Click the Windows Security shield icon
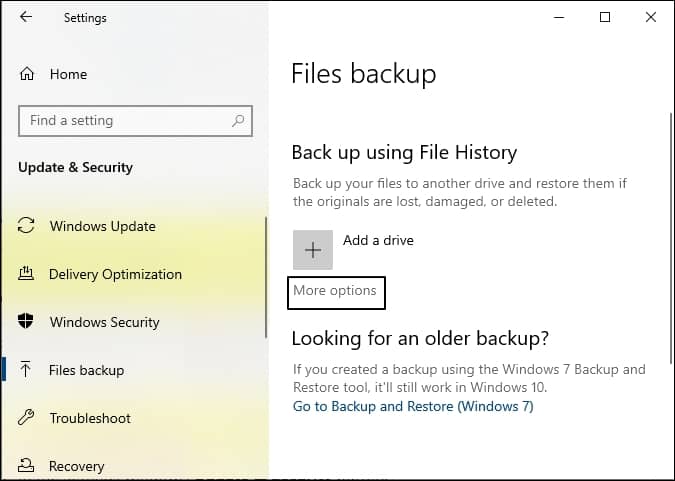The image size is (675, 481). point(26,321)
